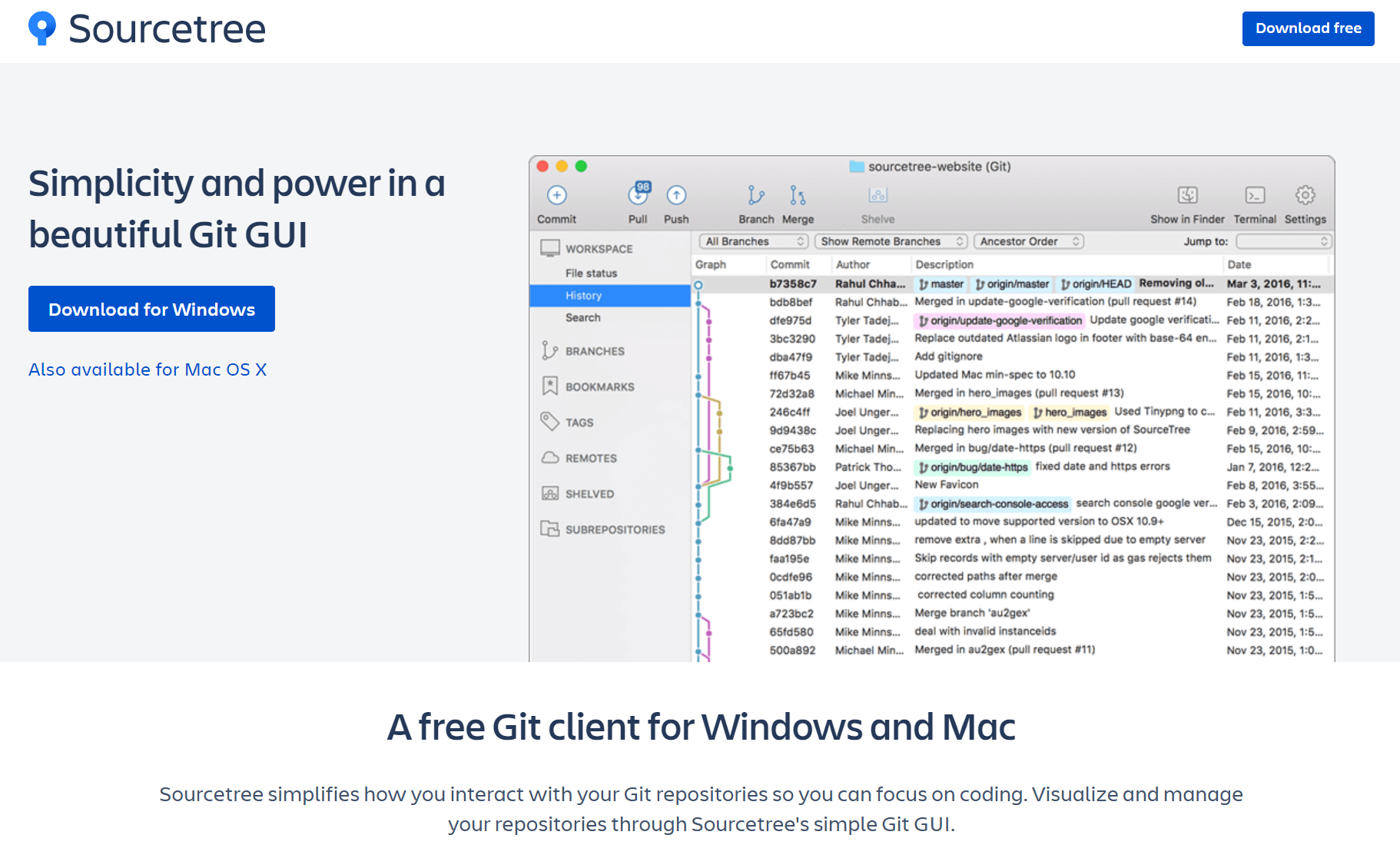Select commit b7358c7 row

[x=1012, y=284]
